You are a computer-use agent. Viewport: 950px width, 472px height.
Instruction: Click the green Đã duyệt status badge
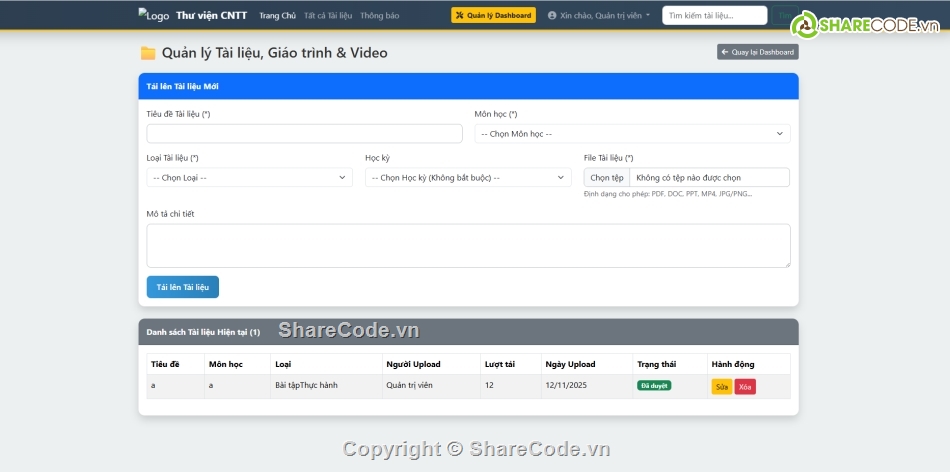click(x=654, y=386)
